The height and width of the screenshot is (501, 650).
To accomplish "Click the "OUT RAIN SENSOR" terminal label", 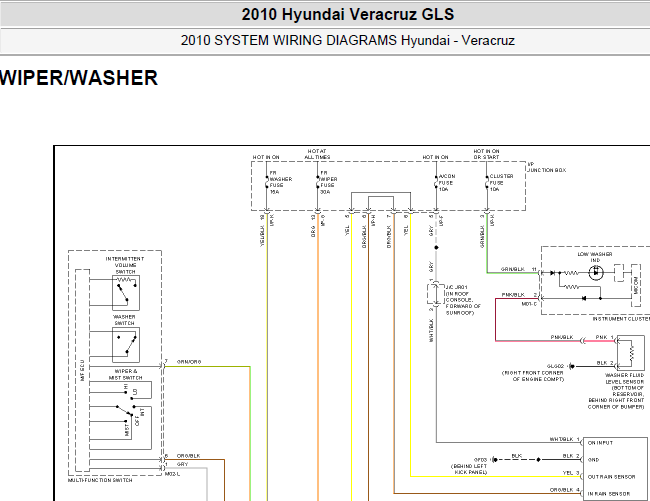I will pyautogui.click(x=611, y=477).
